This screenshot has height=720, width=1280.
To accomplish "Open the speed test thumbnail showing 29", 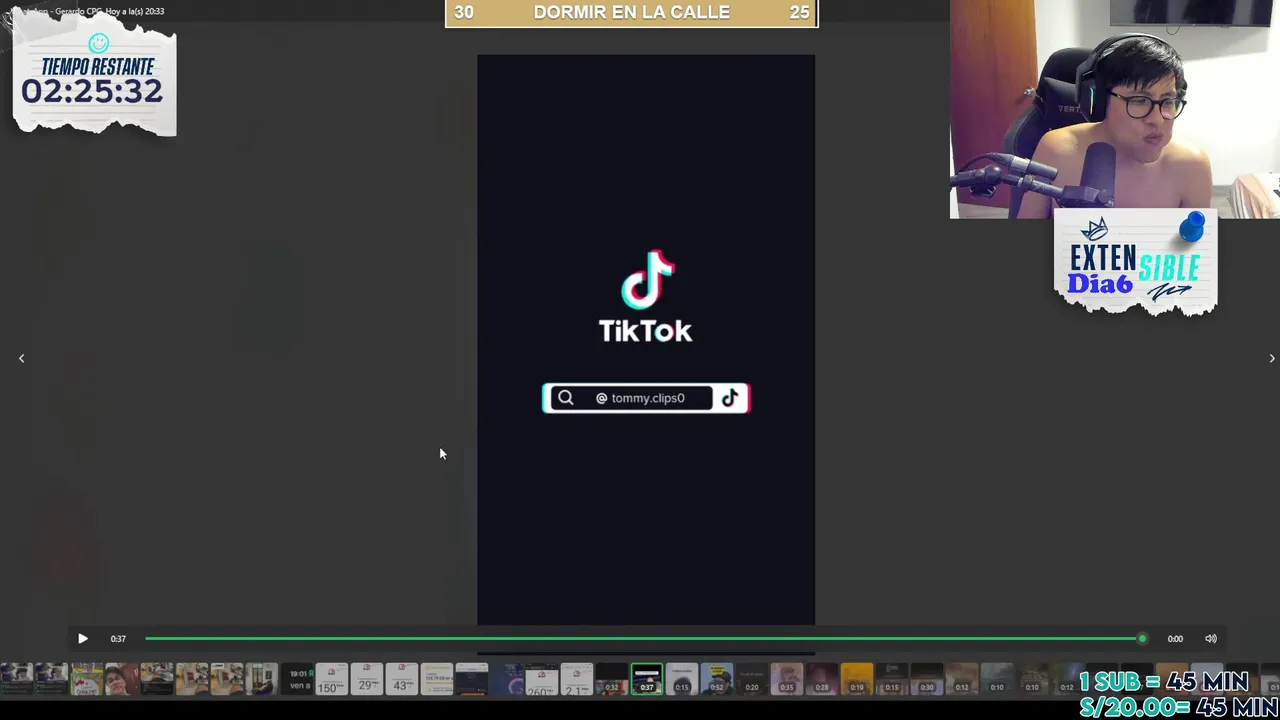I will click(367, 679).
